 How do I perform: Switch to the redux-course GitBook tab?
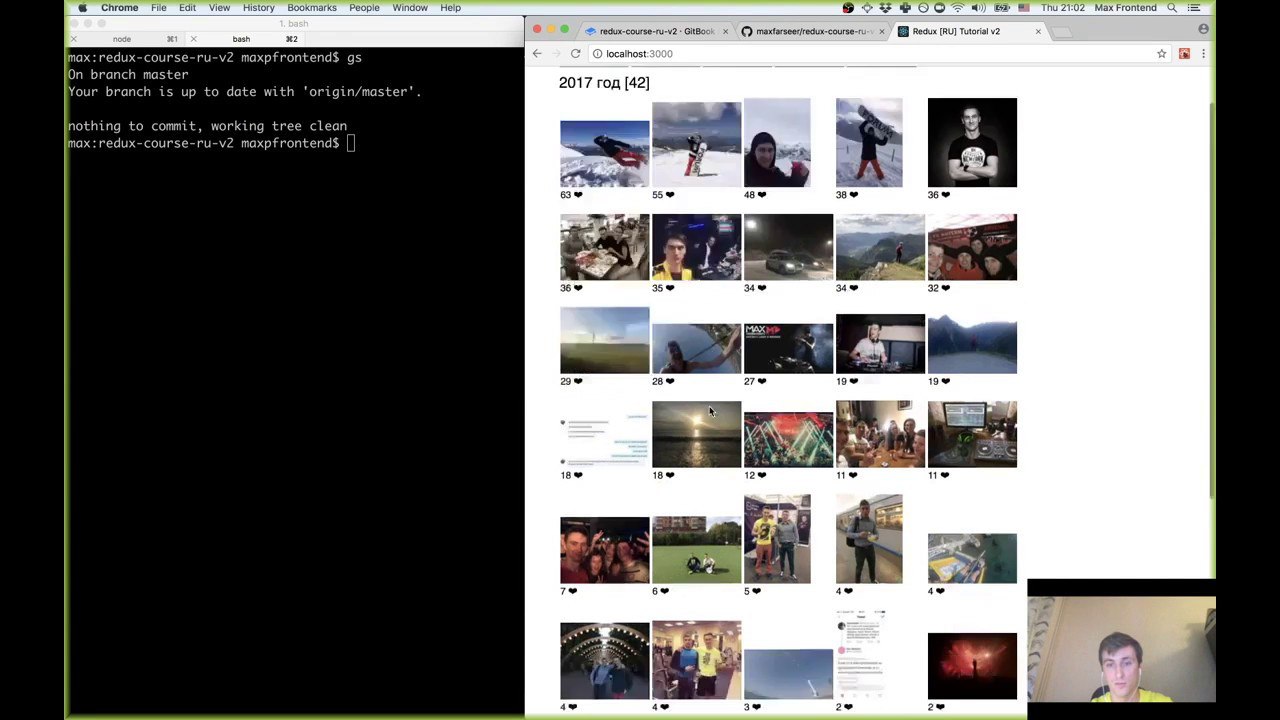tap(654, 31)
